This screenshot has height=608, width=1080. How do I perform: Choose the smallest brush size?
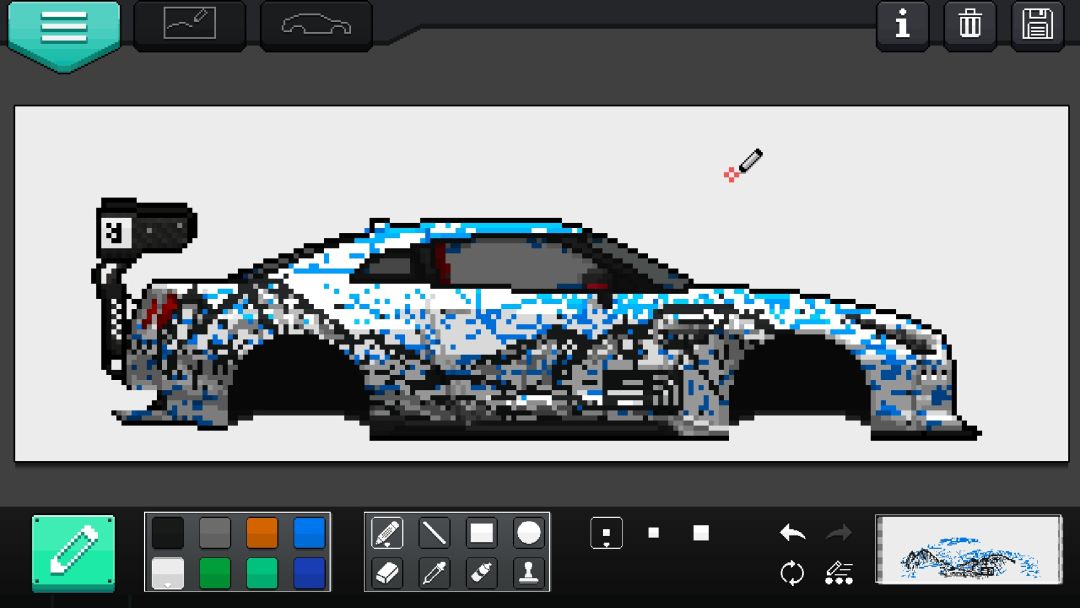click(x=607, y=533)
